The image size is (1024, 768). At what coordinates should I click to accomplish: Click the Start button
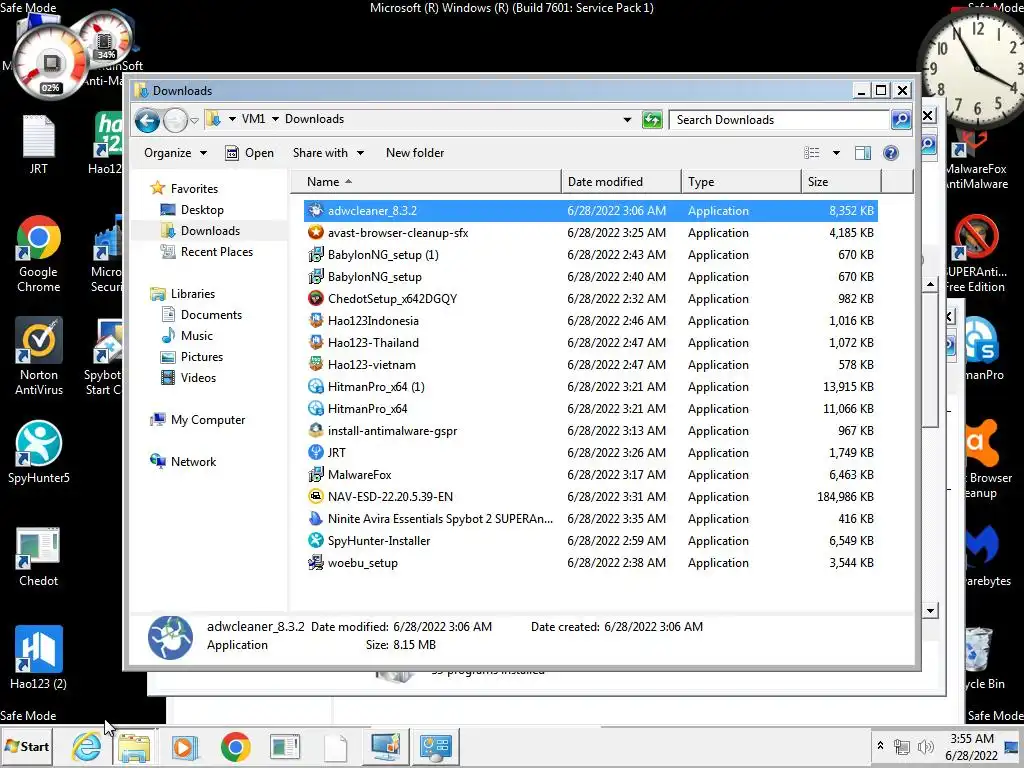pyautogui.click(x=27, y=746)
